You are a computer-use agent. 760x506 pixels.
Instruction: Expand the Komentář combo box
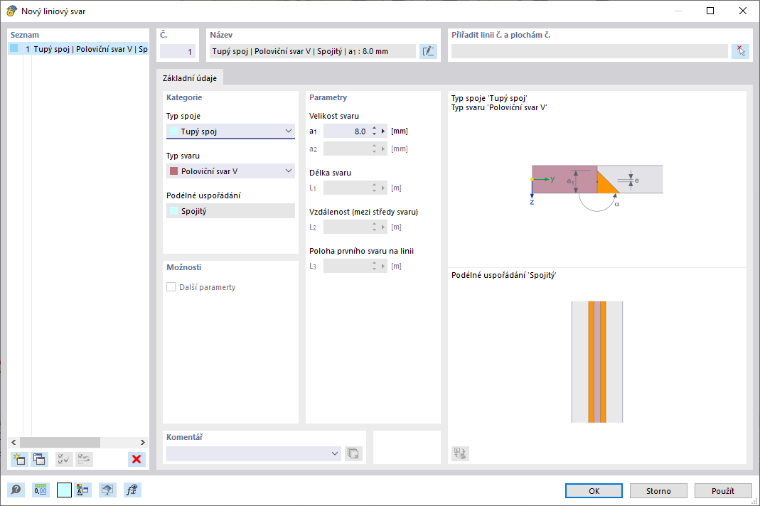click(x=335, y=454)
